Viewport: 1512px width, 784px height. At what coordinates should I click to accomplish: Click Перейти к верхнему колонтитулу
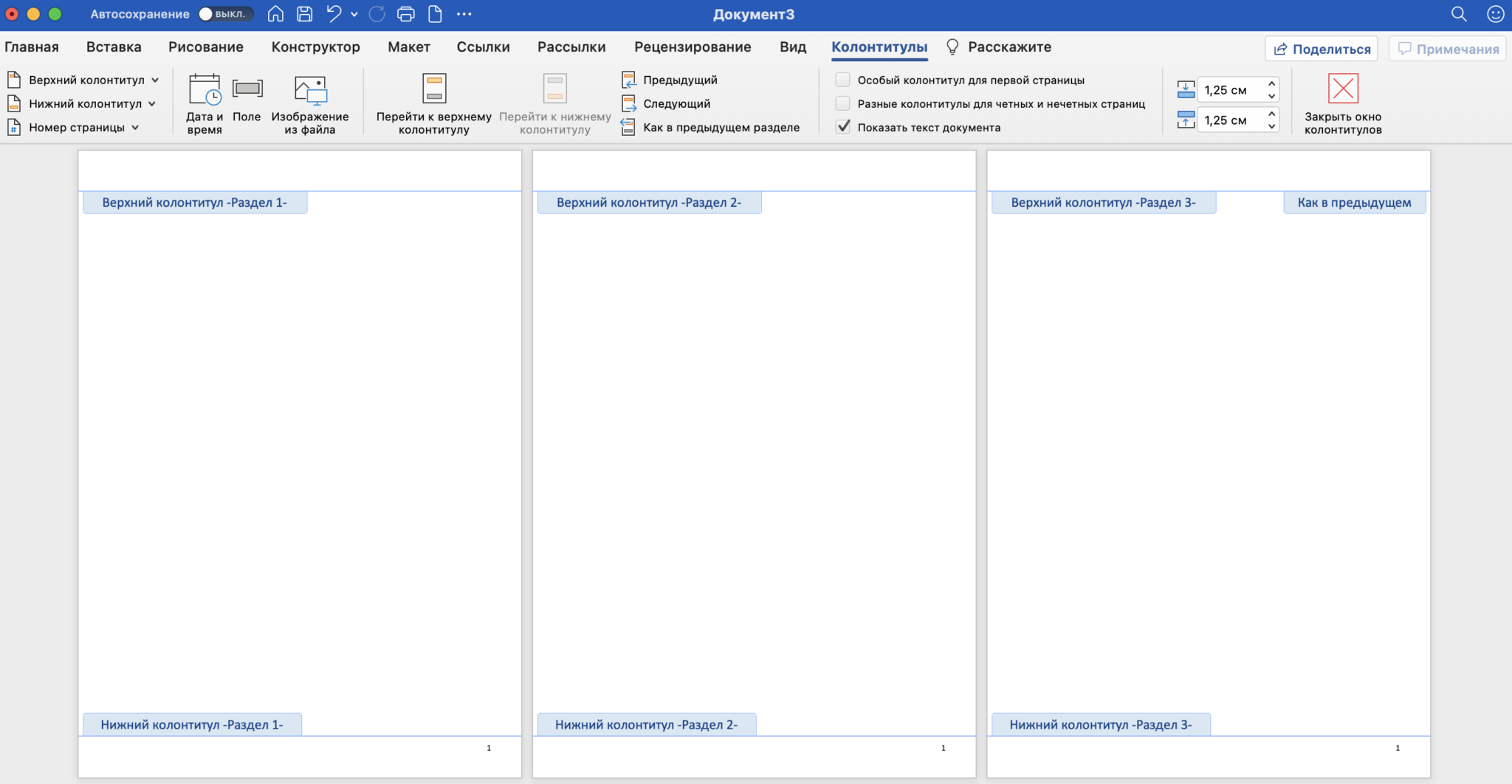click(x=434, y=103)
